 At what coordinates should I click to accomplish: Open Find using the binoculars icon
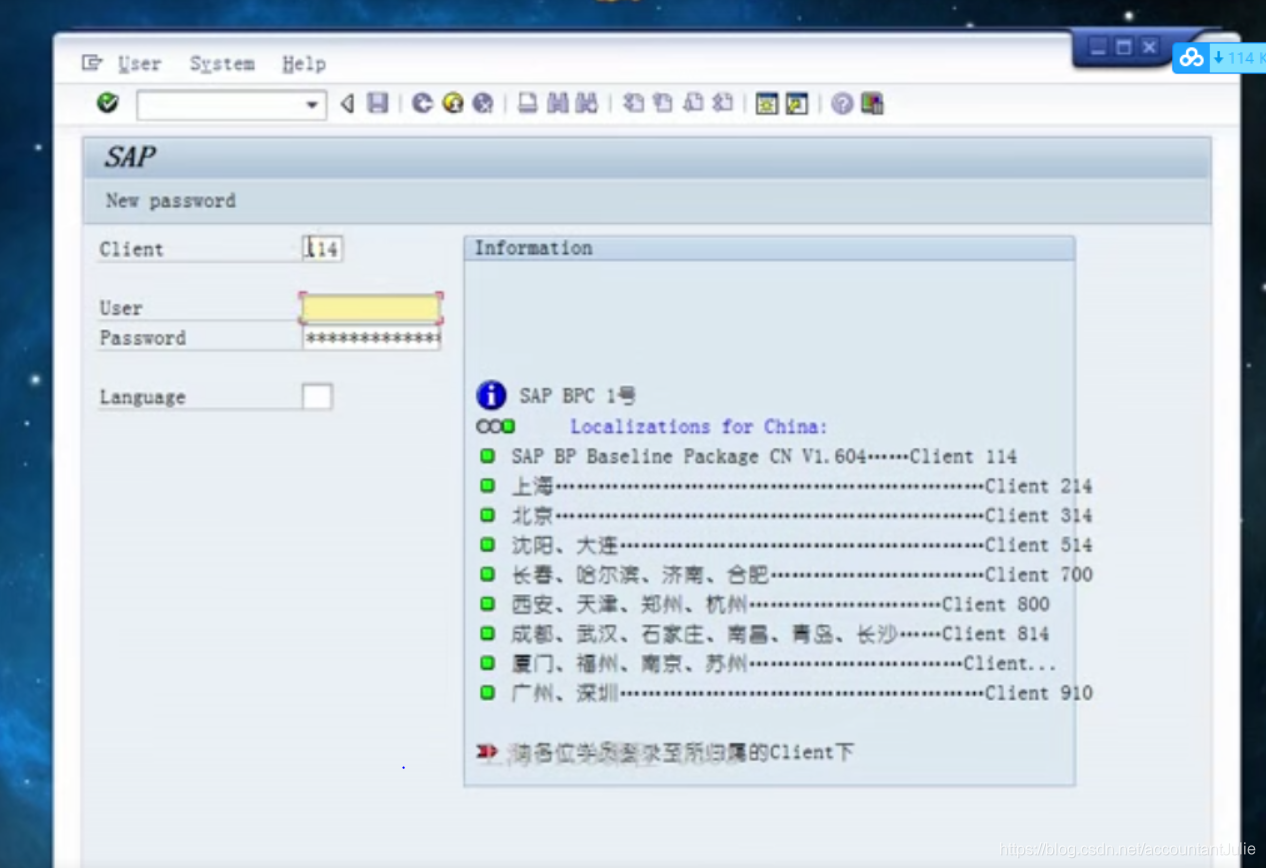pyautogui.click(x=556, y=103)
